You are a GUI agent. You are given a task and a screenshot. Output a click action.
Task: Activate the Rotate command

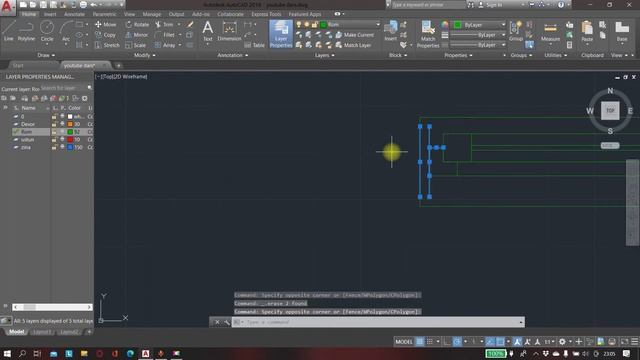tap(137, 24)
